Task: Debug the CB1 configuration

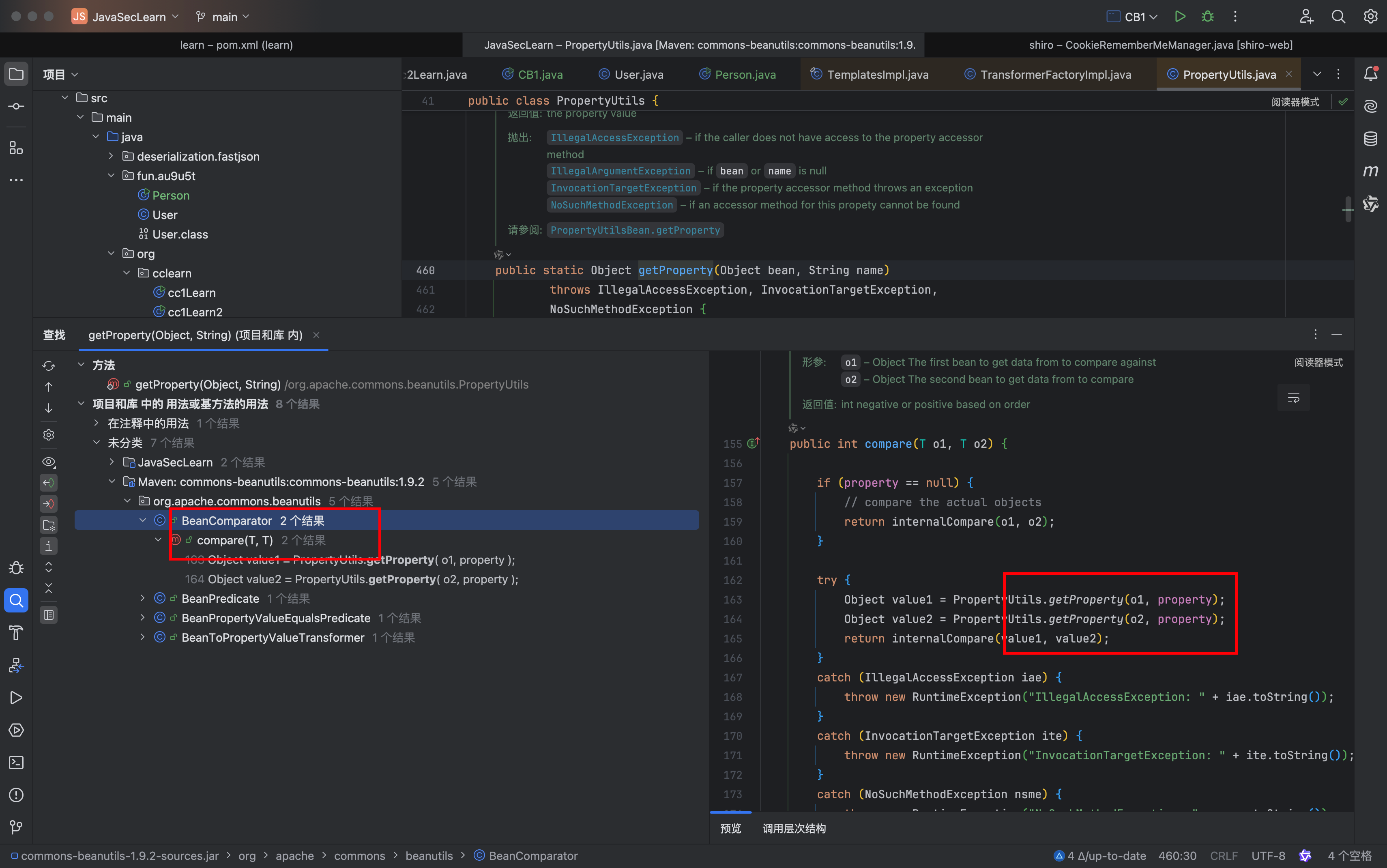Action: tap(1207, 17)
